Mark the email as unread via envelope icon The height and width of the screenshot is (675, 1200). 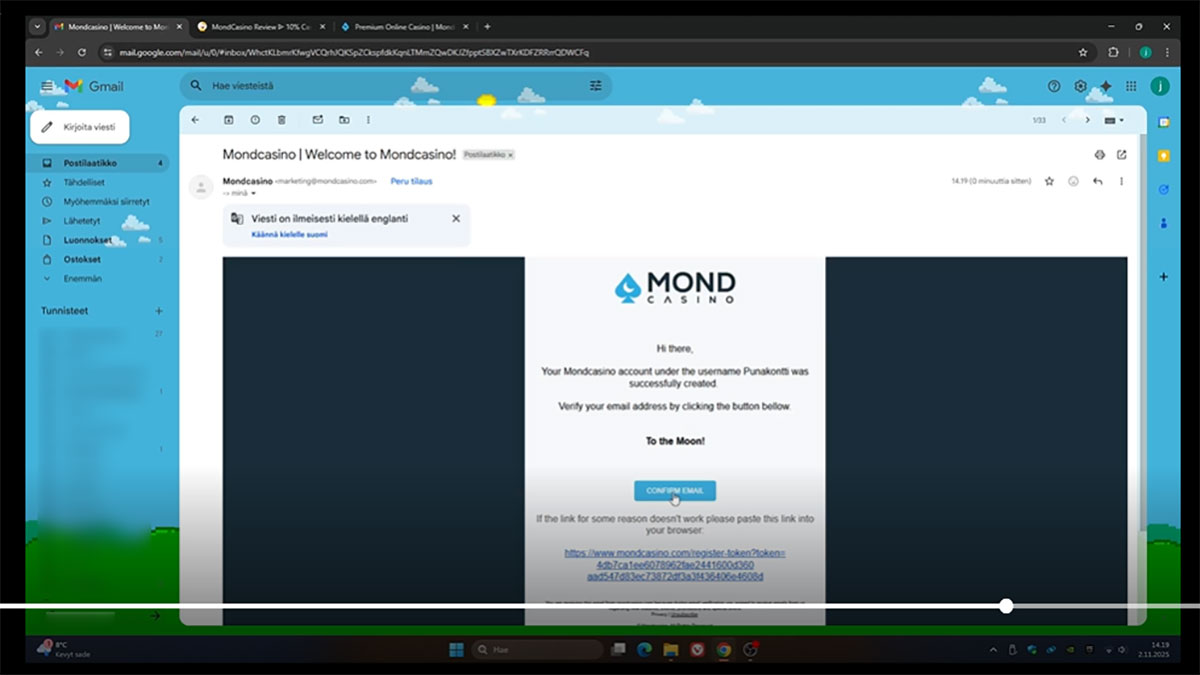click(318, 120)
